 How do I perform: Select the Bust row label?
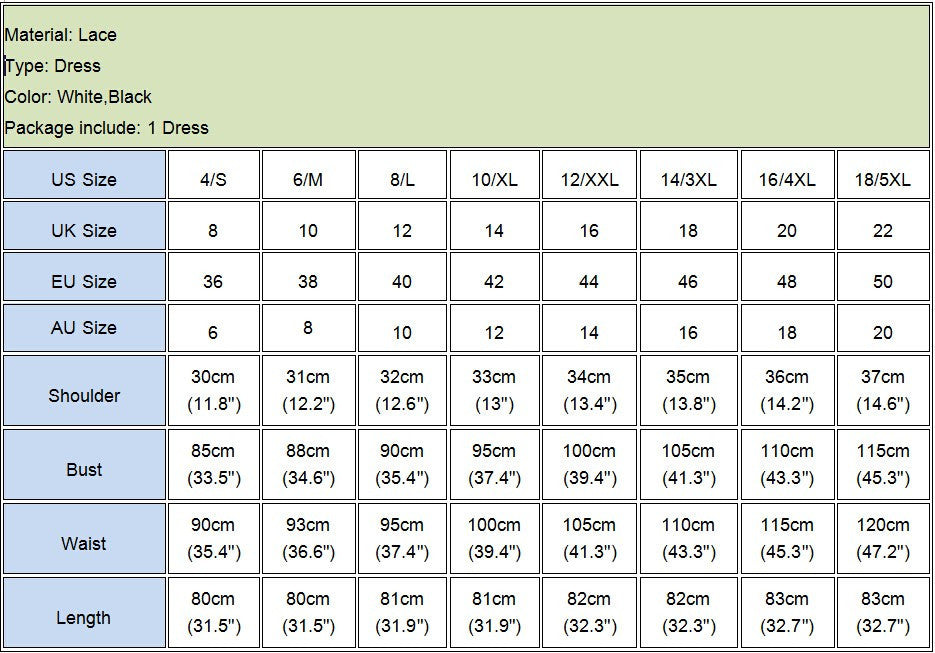[x=84, y=470]
